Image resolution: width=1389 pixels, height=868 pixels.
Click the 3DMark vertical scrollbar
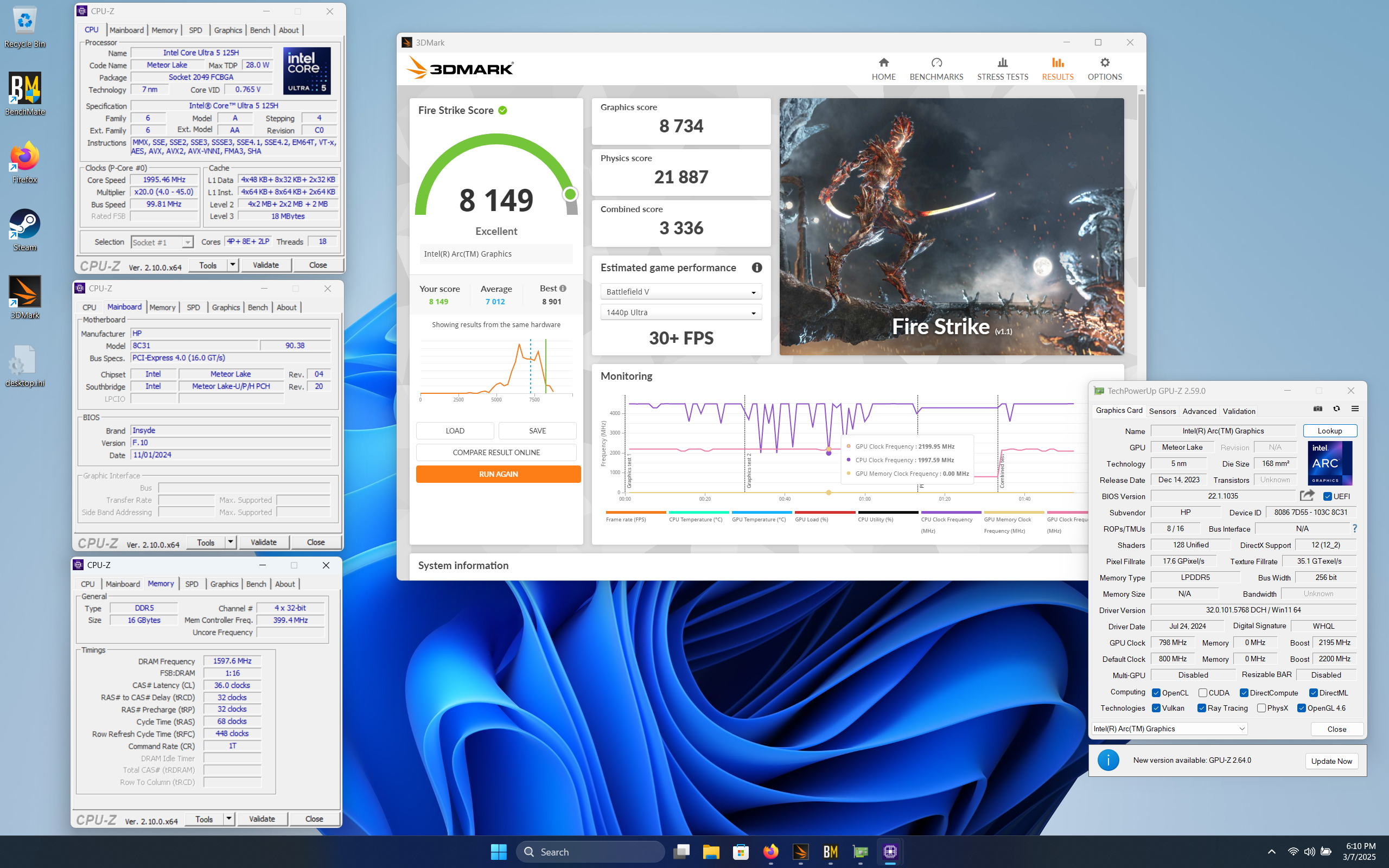tap(1141, 189)
